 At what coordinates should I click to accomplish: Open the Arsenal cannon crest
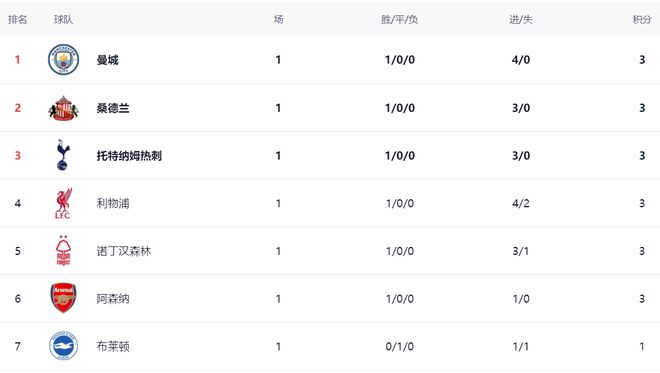coord(63,298)
